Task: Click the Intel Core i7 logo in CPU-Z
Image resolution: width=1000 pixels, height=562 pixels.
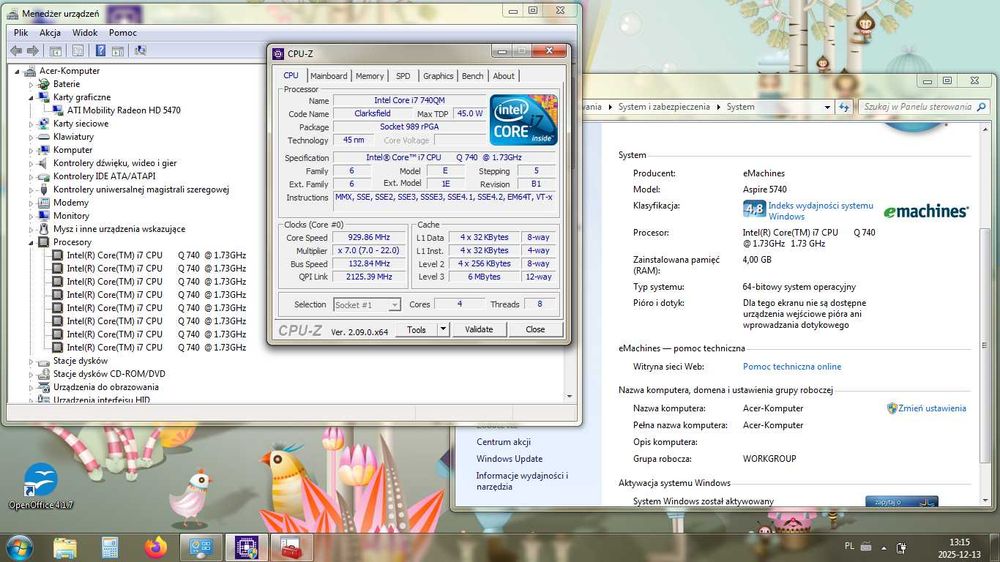Action: 523,120
